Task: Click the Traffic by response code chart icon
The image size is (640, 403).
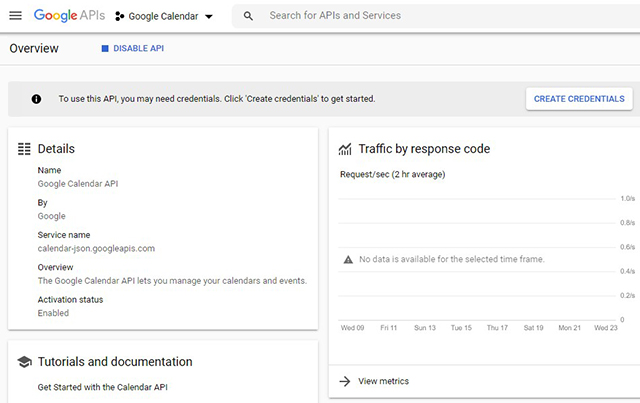Action: tap(345, 149)
